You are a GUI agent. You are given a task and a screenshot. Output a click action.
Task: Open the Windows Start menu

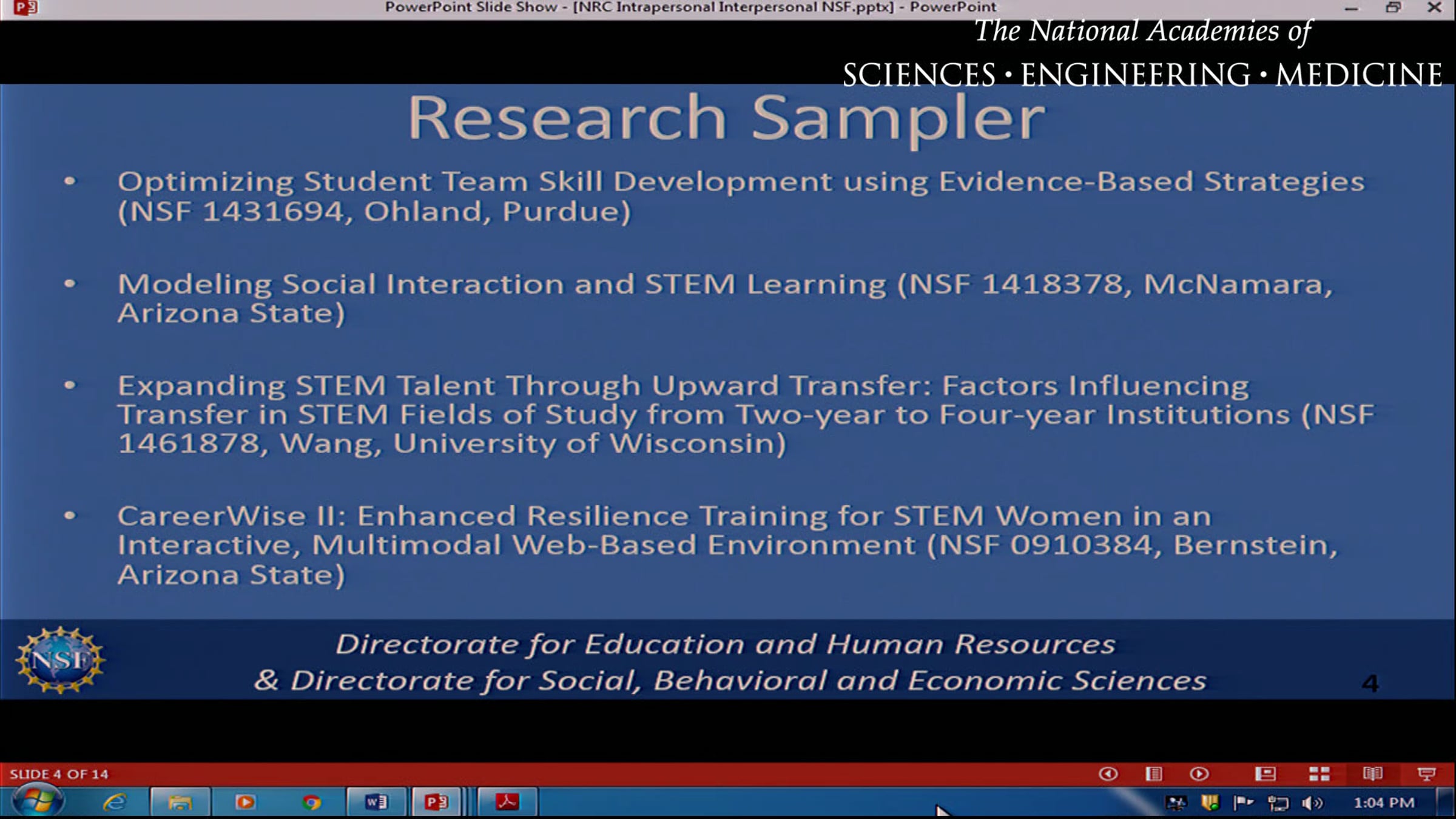pos(38,802)
